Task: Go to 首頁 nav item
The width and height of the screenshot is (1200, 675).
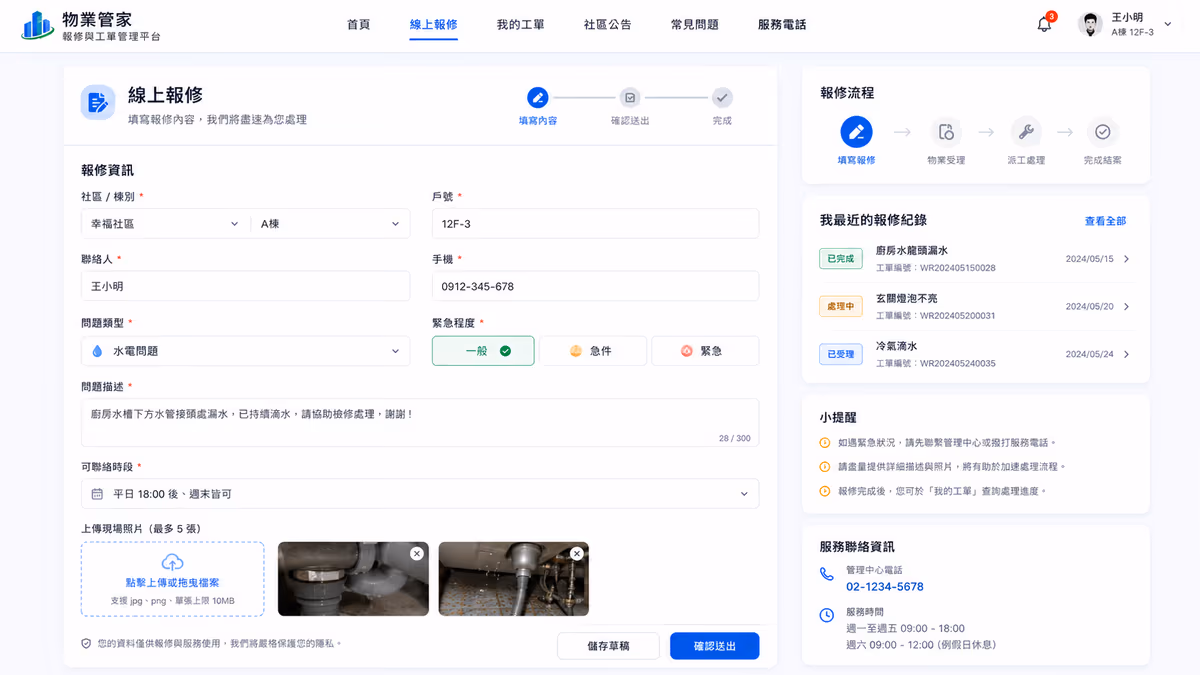Action: click(358, 25)
